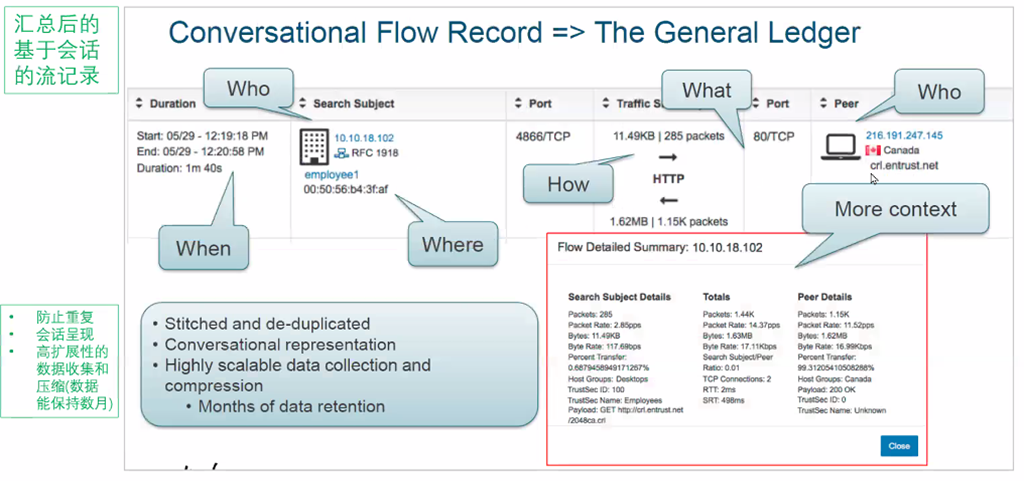Click the MAC address 00:50:56:b4:3f:af

345,189
